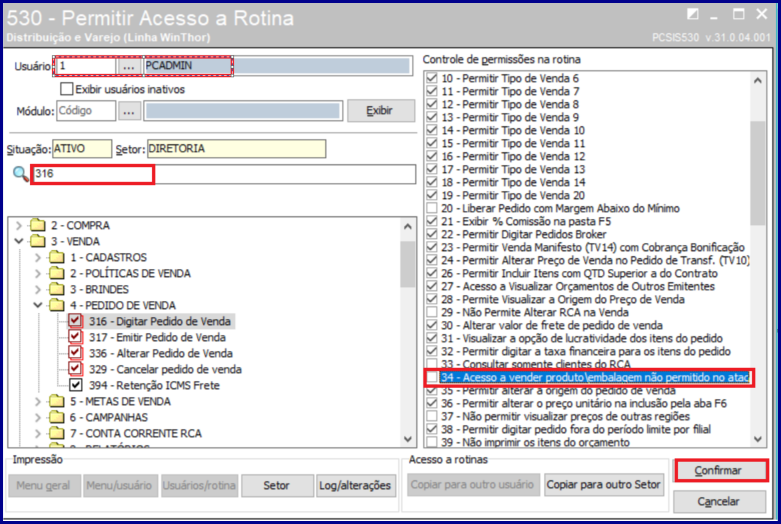Viewport: 781px width, 524px height.
Task: Click the Confirmar button
Action: point(721,470)
